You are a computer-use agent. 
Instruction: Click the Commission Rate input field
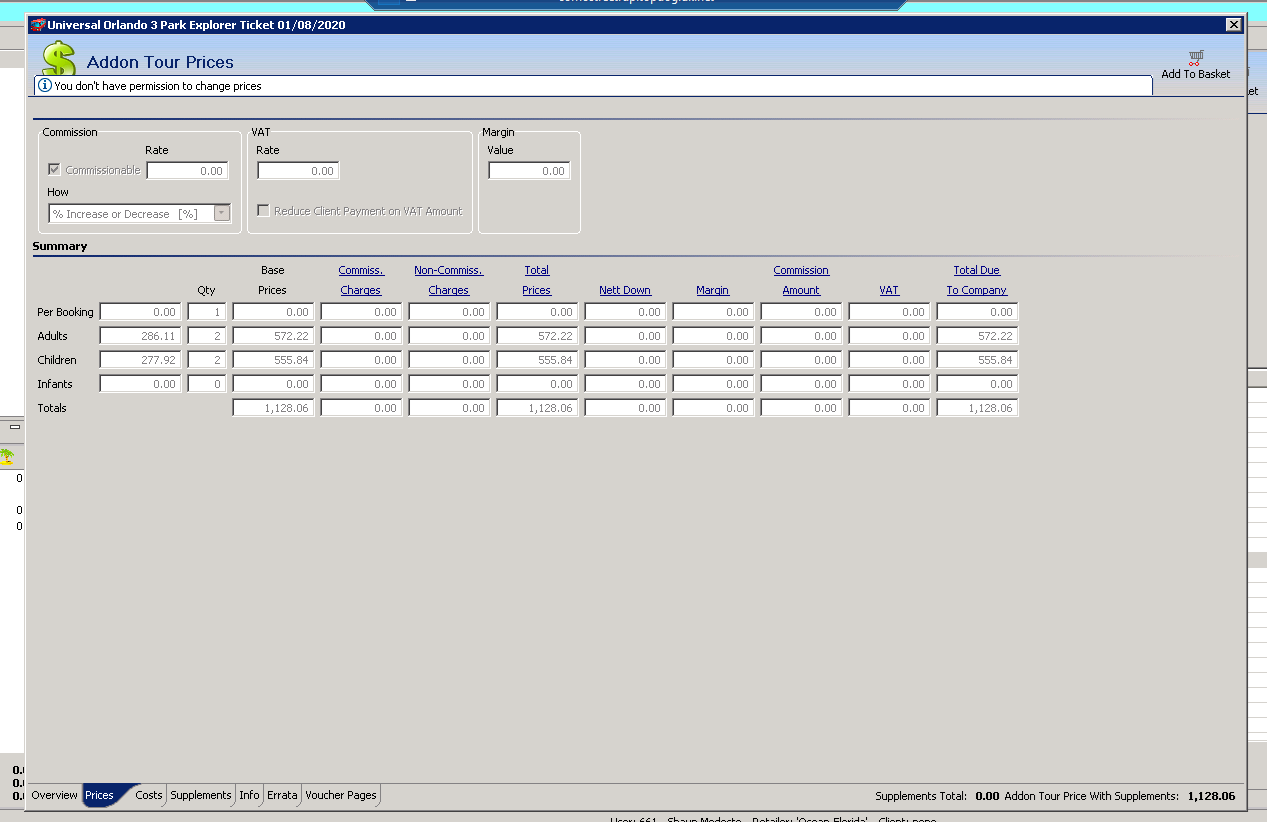coord(187,171)
